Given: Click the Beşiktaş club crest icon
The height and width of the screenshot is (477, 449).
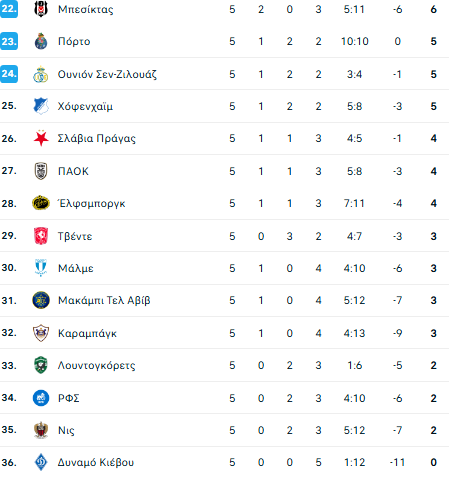Looking at the screenshot, I should [x=41, y=9].
